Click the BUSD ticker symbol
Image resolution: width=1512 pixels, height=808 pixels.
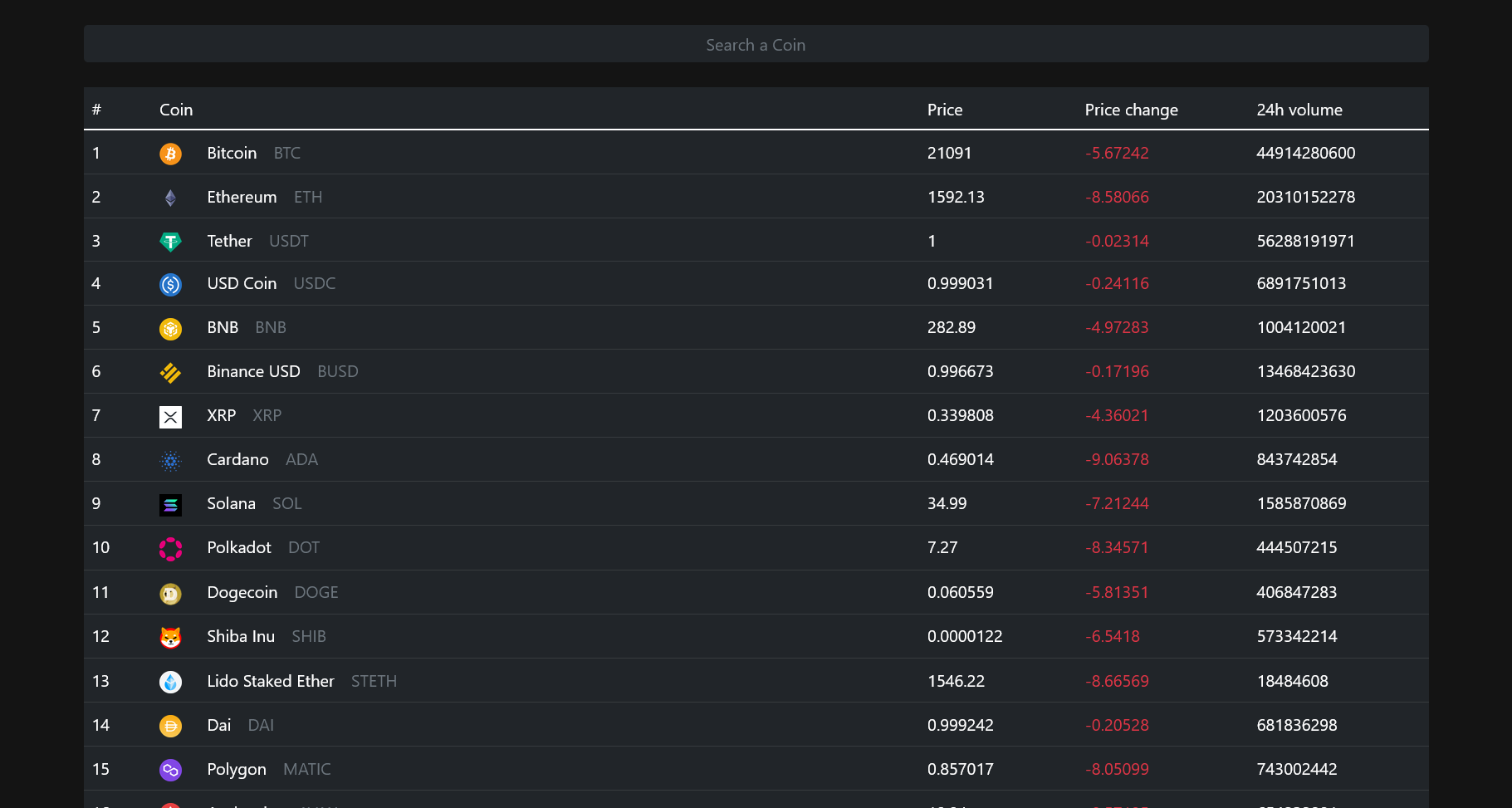[x=338, y=371]
